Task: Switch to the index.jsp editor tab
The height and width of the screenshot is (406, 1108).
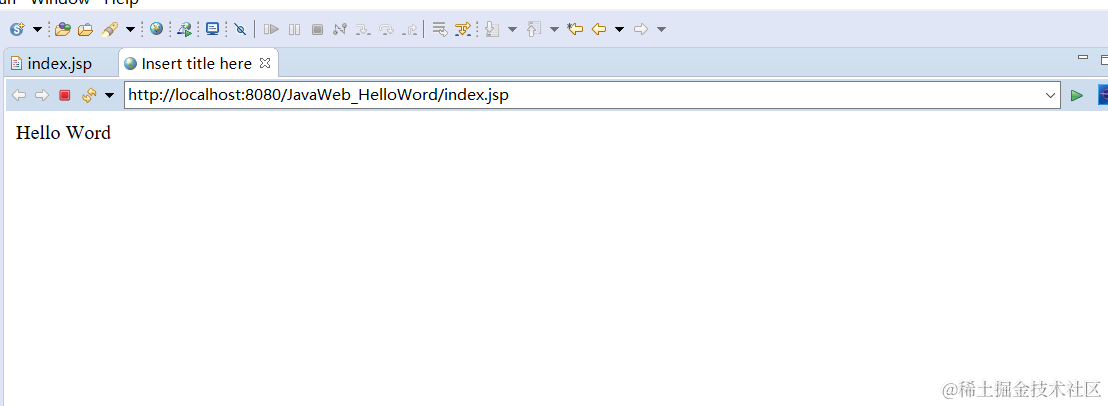Action: [x=59, y=64]
